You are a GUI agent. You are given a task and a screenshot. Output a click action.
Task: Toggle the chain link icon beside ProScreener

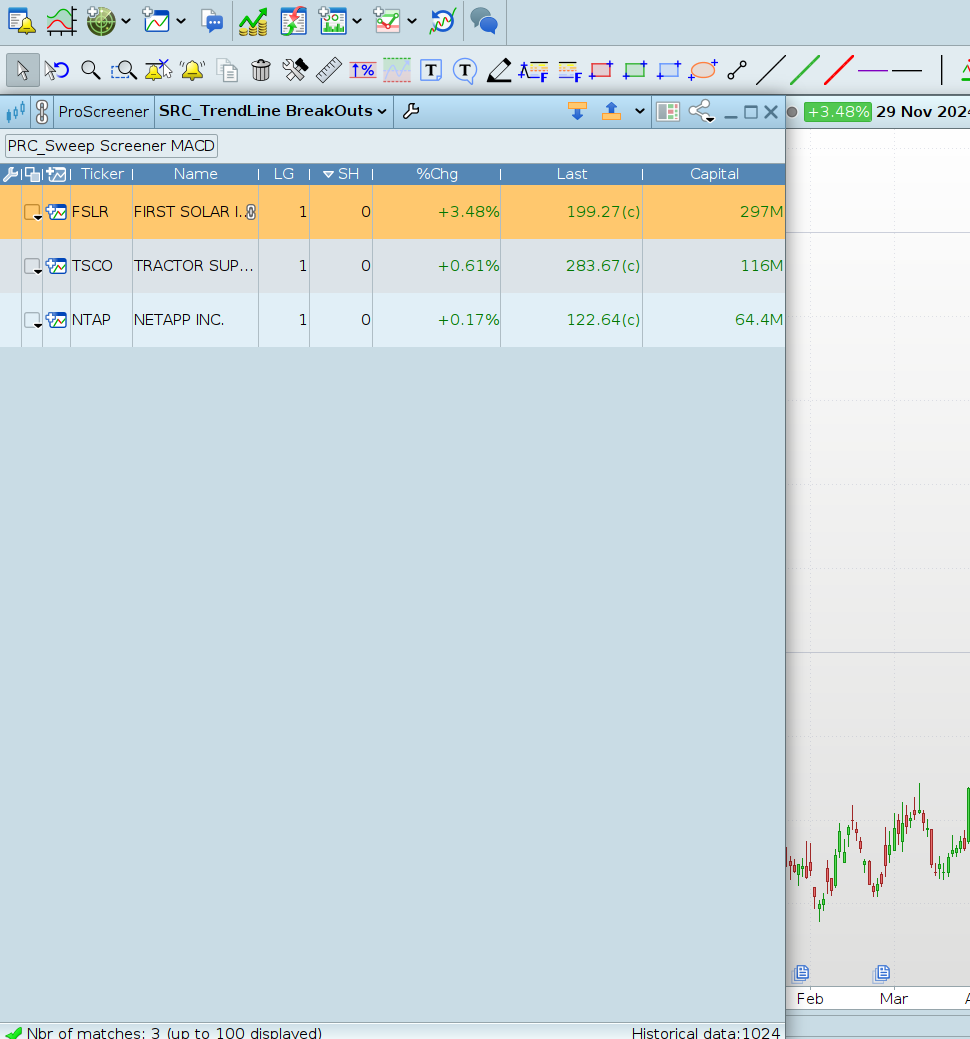(42, 111)
